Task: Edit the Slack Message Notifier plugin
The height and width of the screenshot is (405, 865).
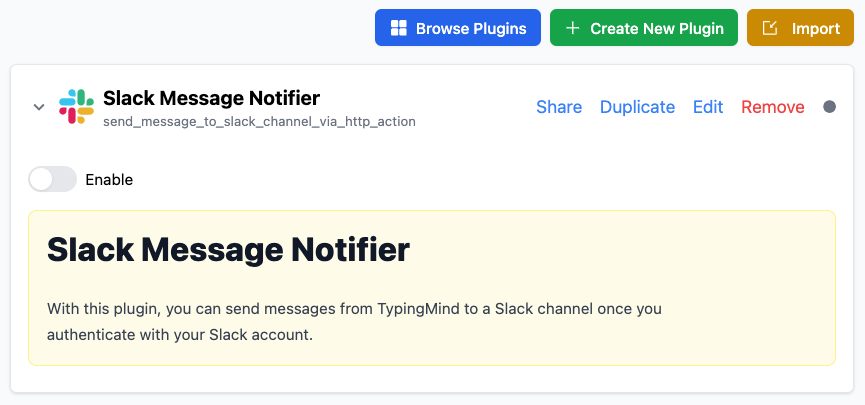Action: click(708, 106)
